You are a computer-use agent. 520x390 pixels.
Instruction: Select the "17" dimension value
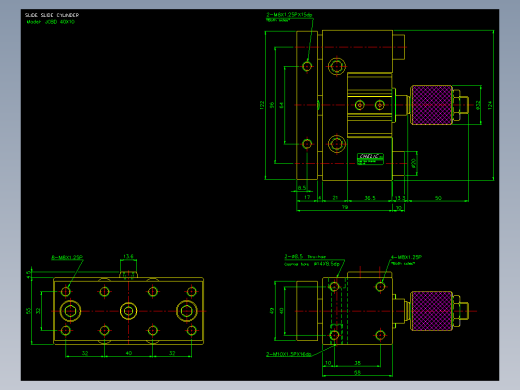[x=307, y=197]
